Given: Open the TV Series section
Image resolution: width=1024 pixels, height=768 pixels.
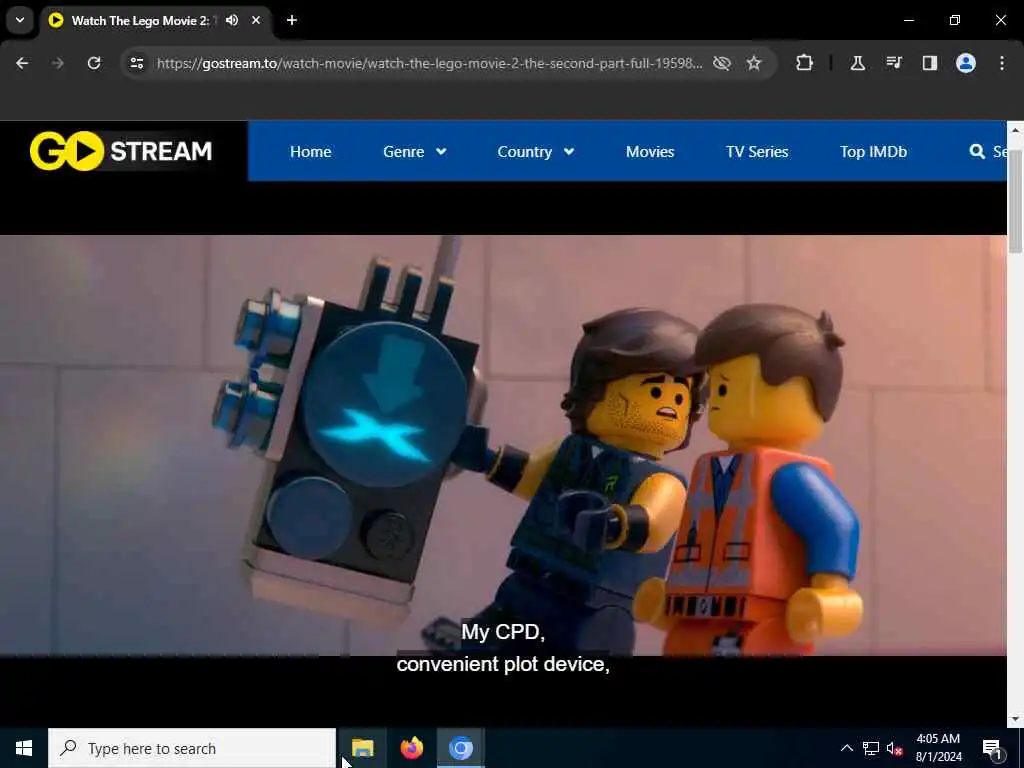Looking at the screenshot, I should [x=757, y=152].
